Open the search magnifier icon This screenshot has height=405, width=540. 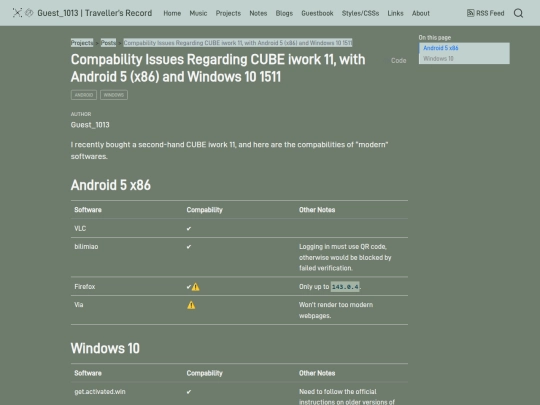point(518,13)
